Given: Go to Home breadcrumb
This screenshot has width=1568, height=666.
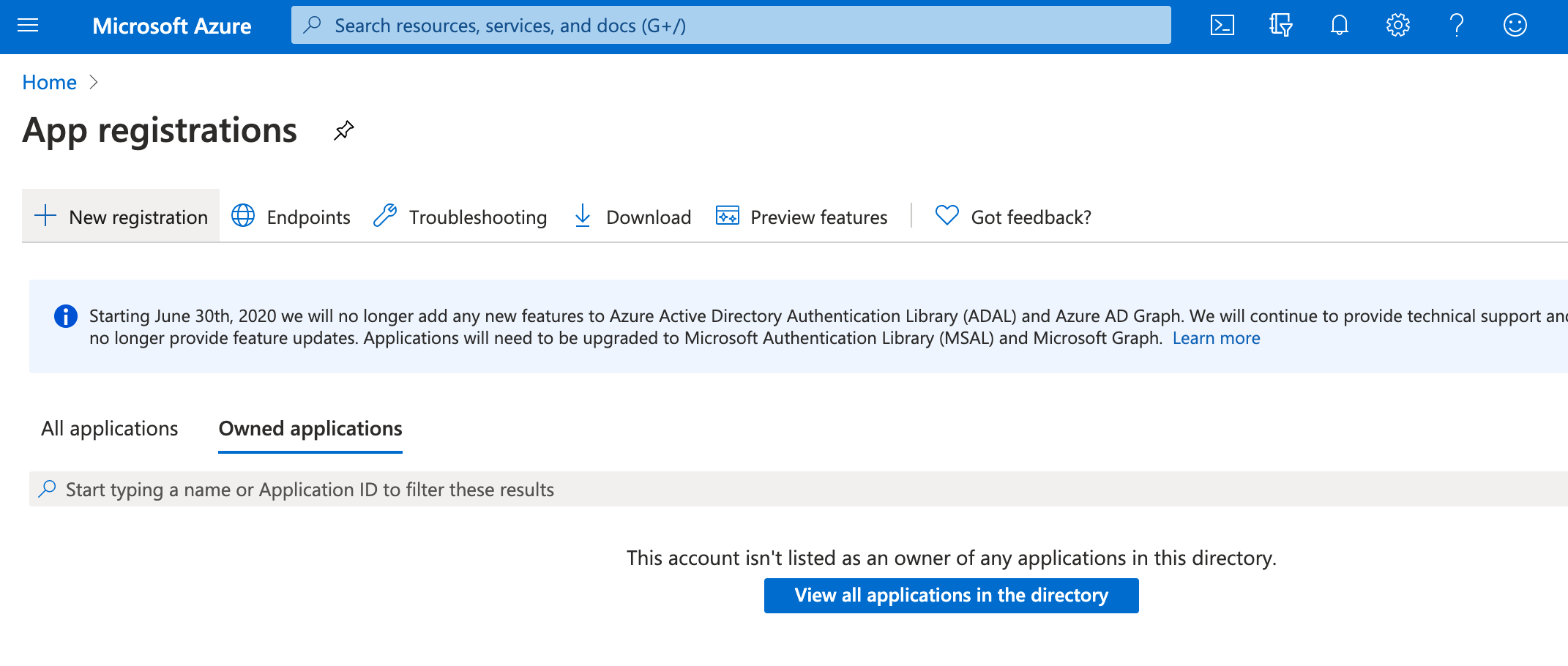Looking at the screenshot, I should coord(49,83).
